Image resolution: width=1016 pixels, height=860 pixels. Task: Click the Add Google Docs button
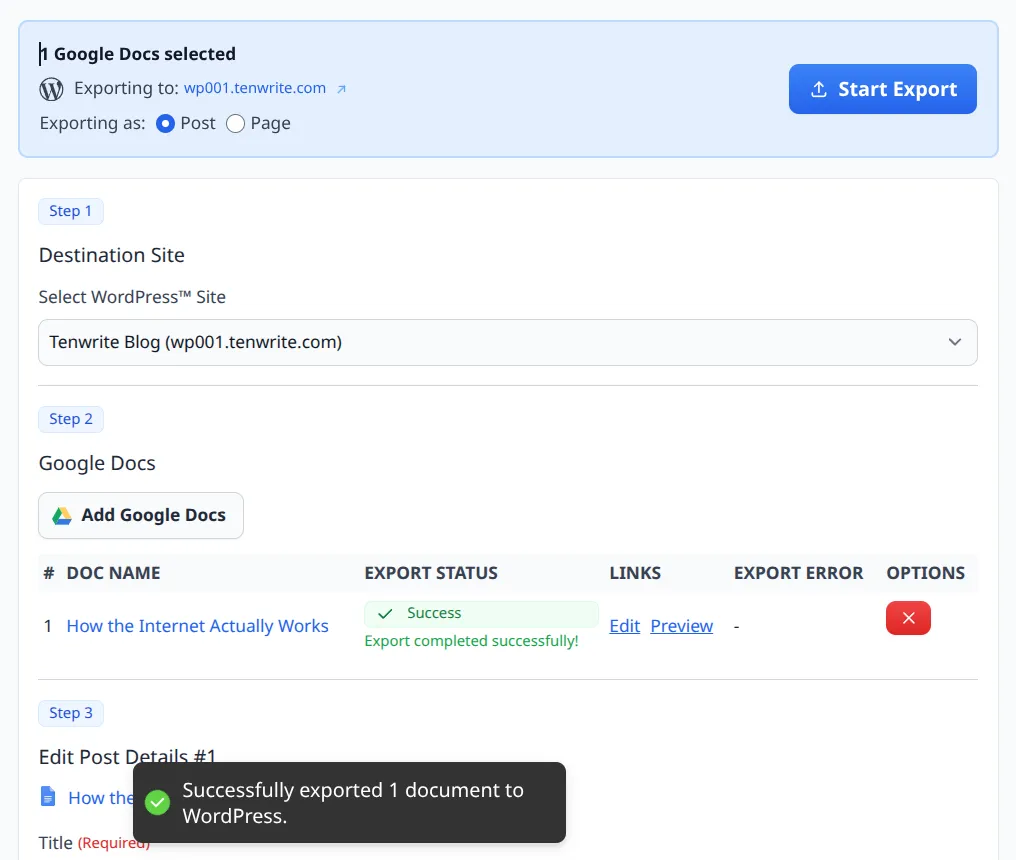[140, 514]
